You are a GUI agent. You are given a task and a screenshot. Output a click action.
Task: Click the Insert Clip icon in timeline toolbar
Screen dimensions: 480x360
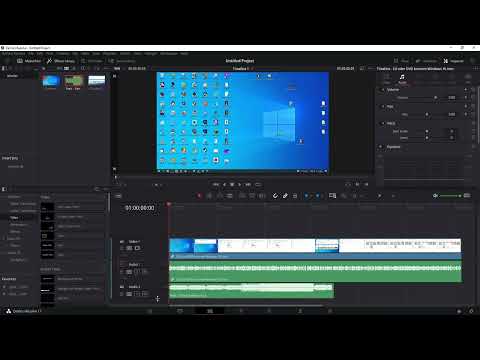243,196
